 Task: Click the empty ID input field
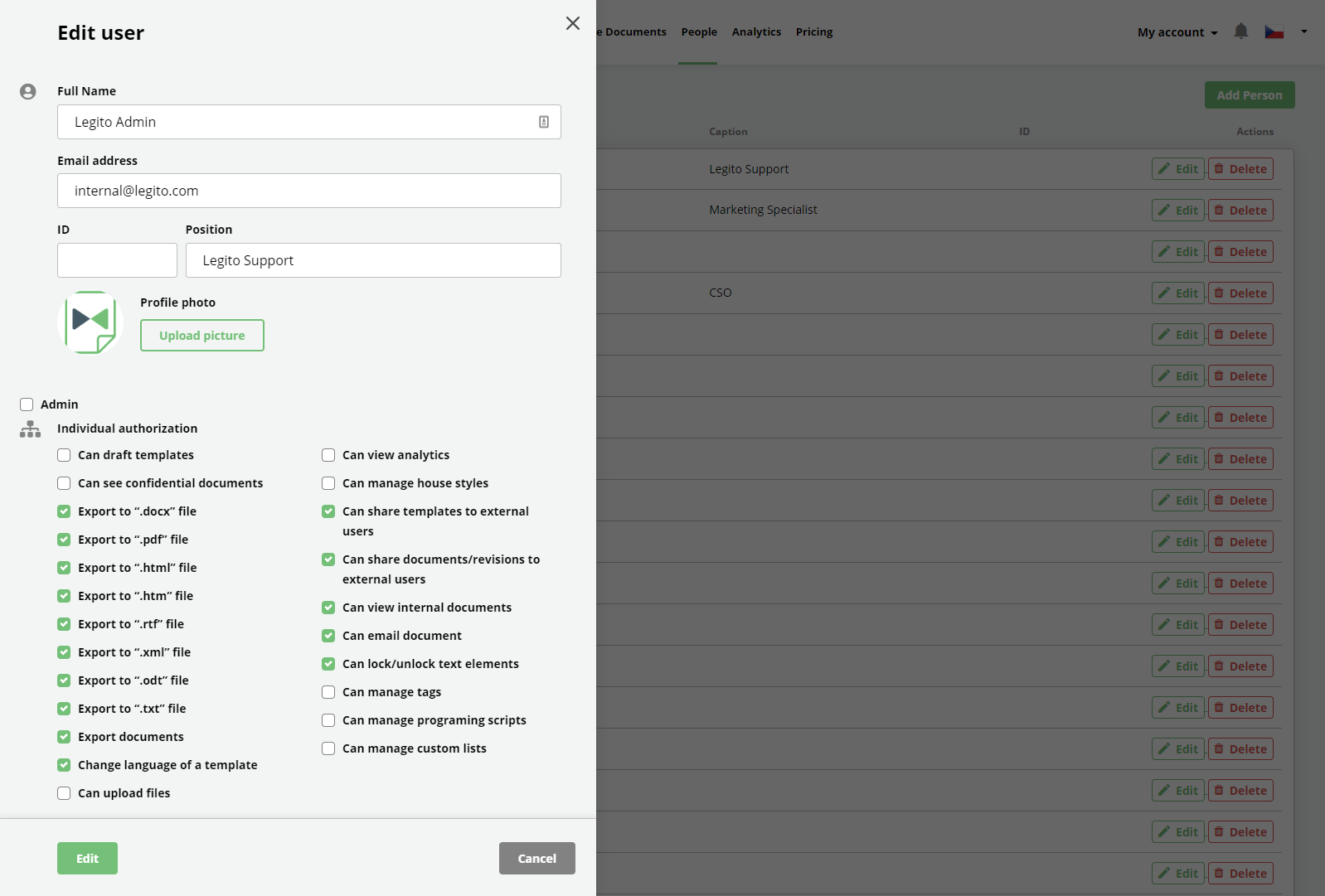coord(117,260)
